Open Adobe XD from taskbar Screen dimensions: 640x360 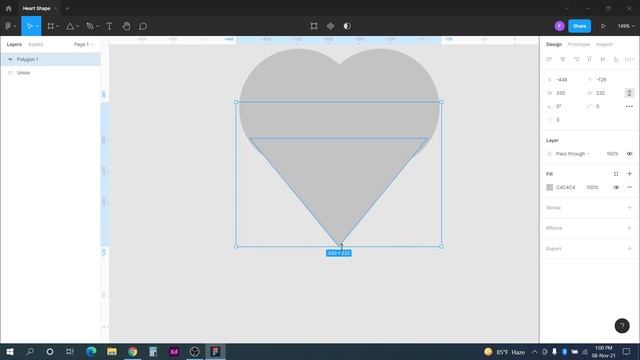click(x=174, y=351)
